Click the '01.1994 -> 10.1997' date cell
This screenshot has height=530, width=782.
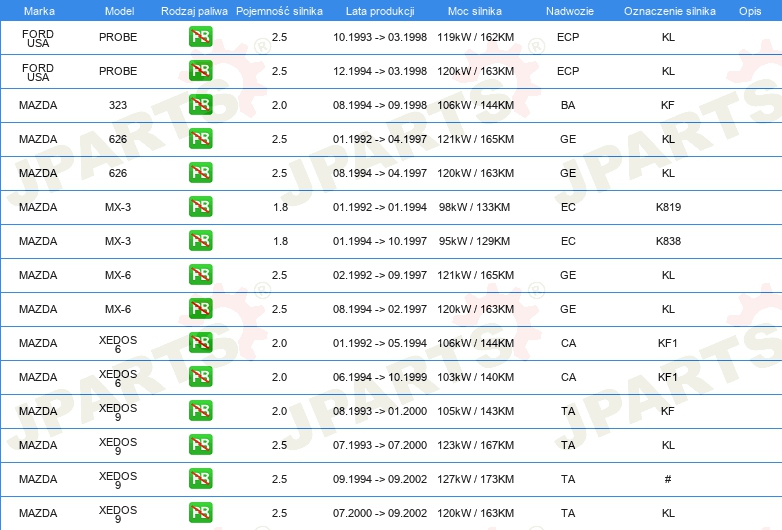pyautogui.click(x=380, y=241)
